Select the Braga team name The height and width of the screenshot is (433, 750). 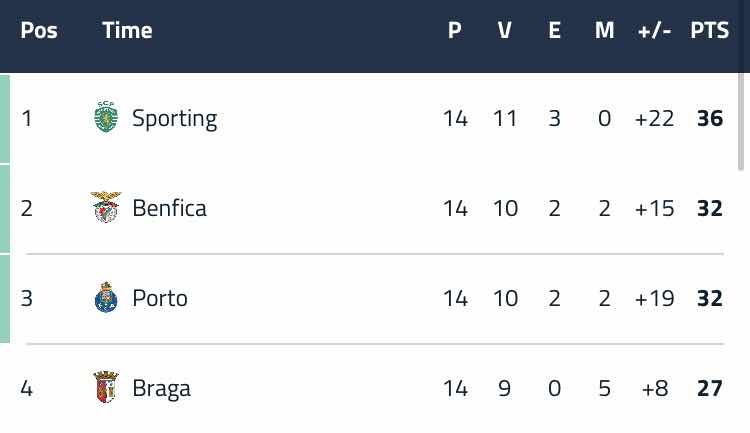pos(161,388)
